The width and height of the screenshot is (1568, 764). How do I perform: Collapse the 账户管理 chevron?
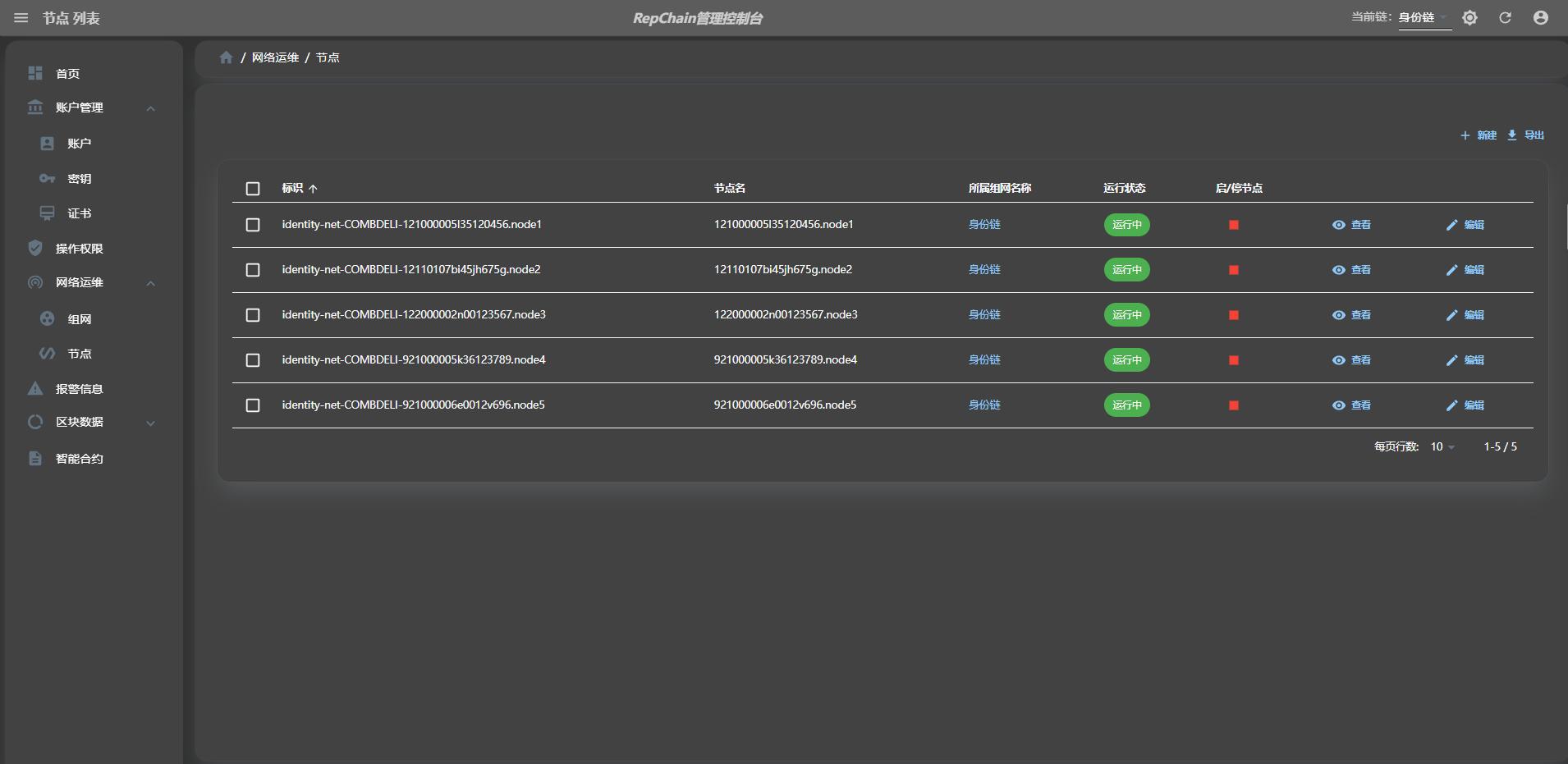click(x=151, y=108)
